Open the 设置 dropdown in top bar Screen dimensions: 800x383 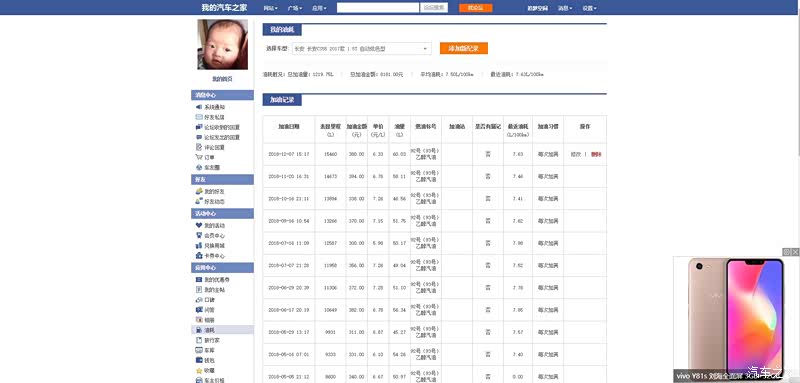[590, 8]
